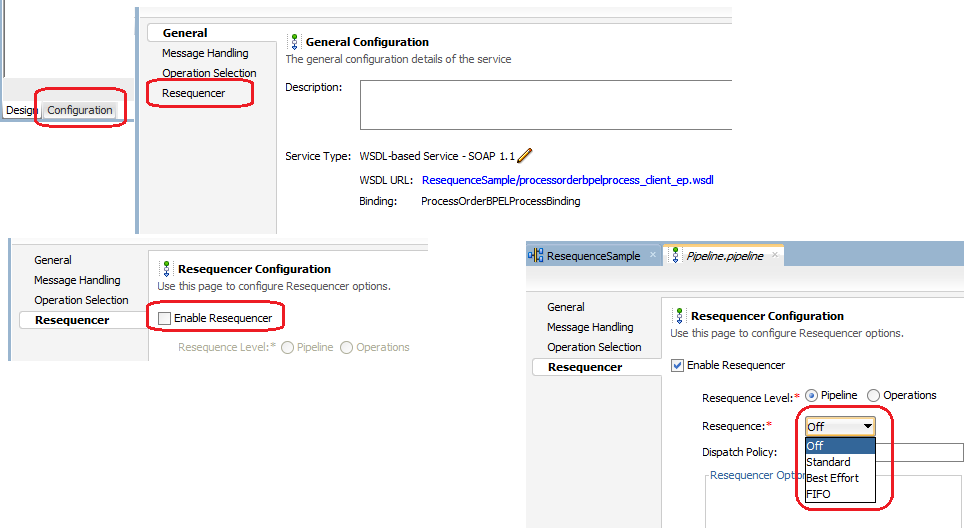Click inside the Description text box
The height and width of the screenshot is (528, 964).
[x=546, y=104]
